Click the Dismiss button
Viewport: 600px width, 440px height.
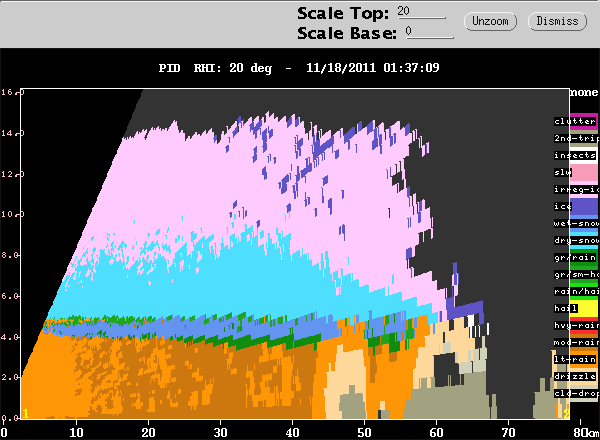pos(557,21)
